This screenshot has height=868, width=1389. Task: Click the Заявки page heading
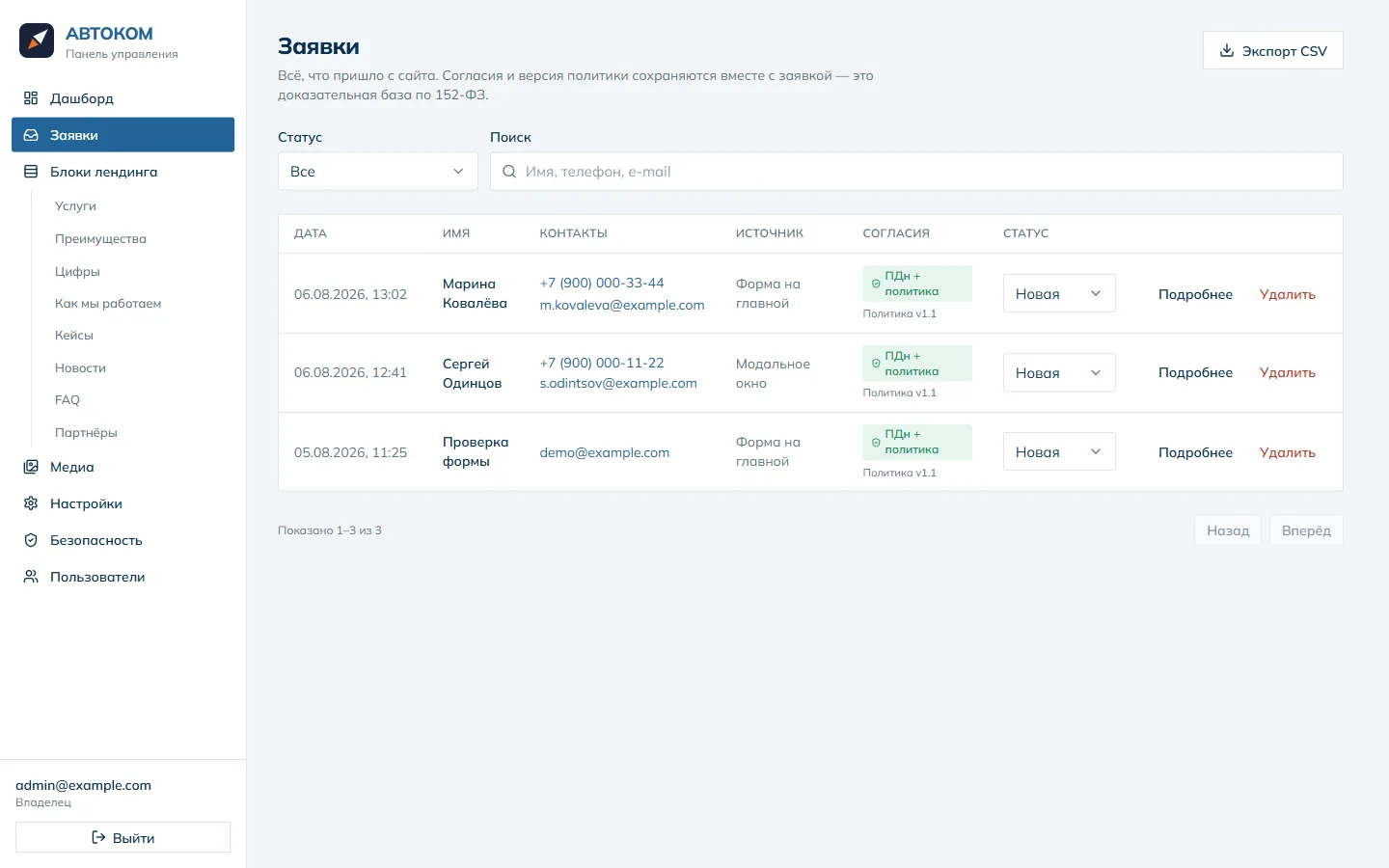pos(318,46)
